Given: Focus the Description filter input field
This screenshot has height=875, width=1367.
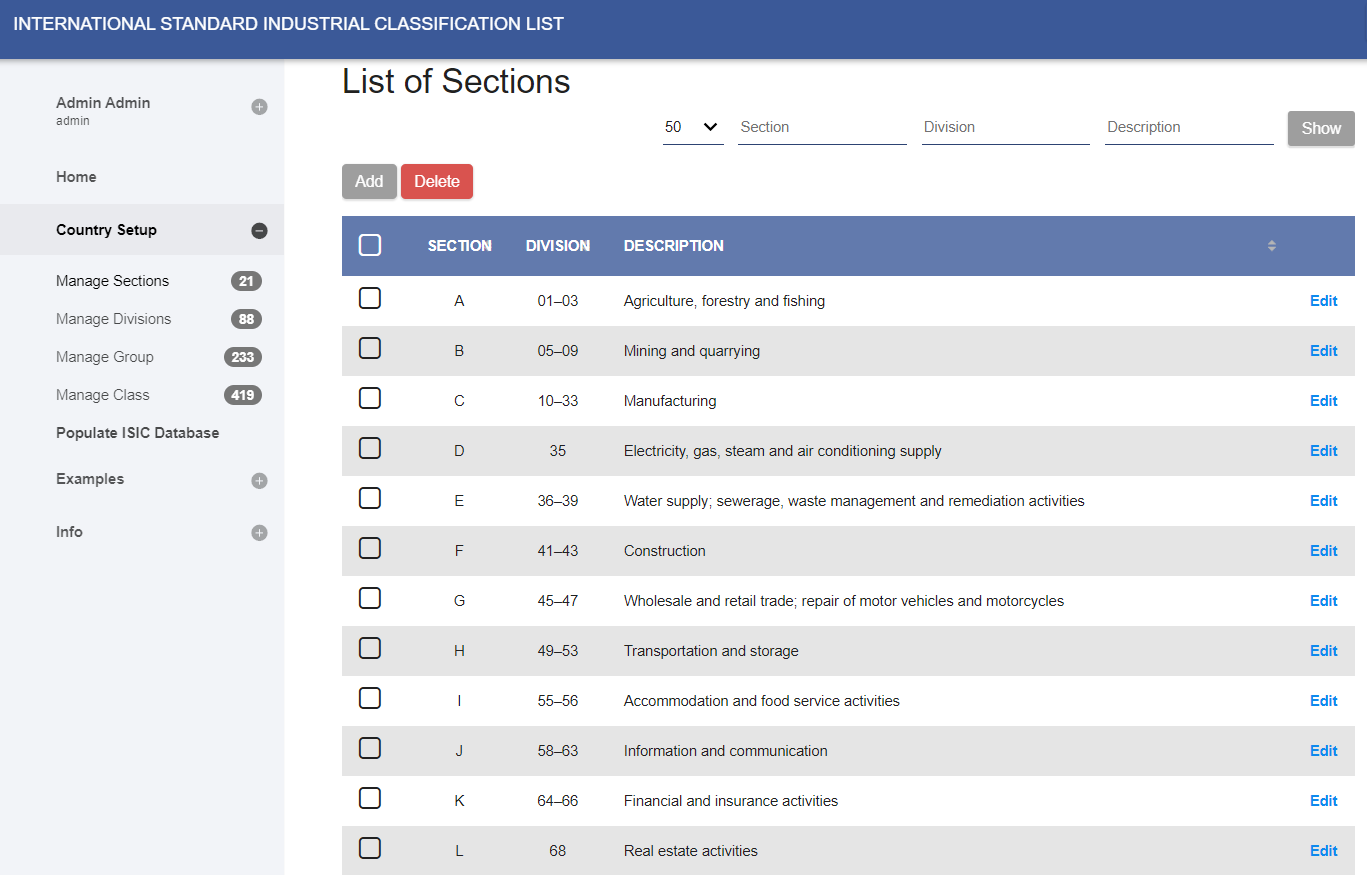Looking at the screenshot, I should pyautogui.click(x=1188, y=127).
